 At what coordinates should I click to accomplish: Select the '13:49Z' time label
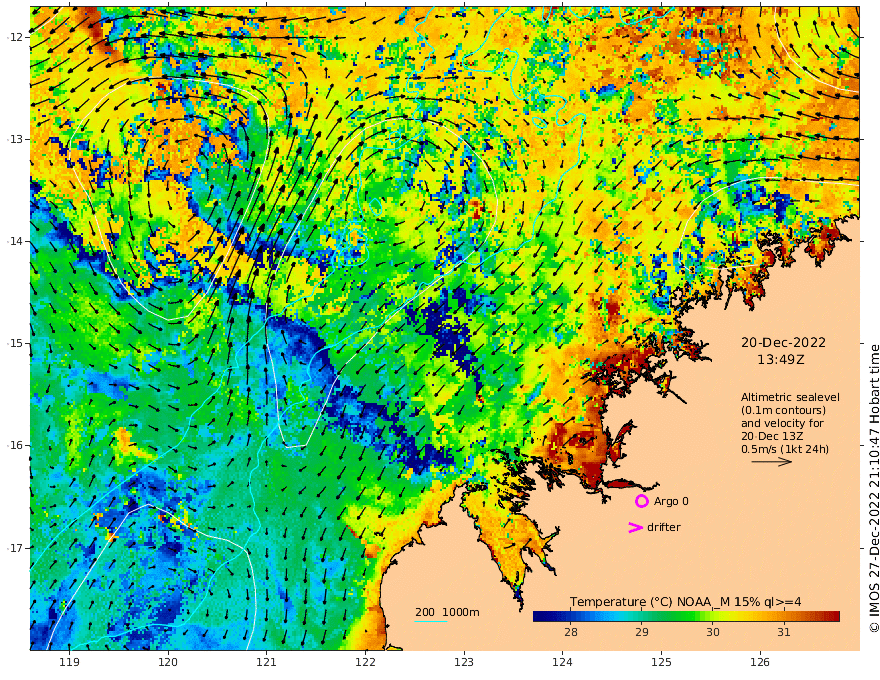[781, 360]
